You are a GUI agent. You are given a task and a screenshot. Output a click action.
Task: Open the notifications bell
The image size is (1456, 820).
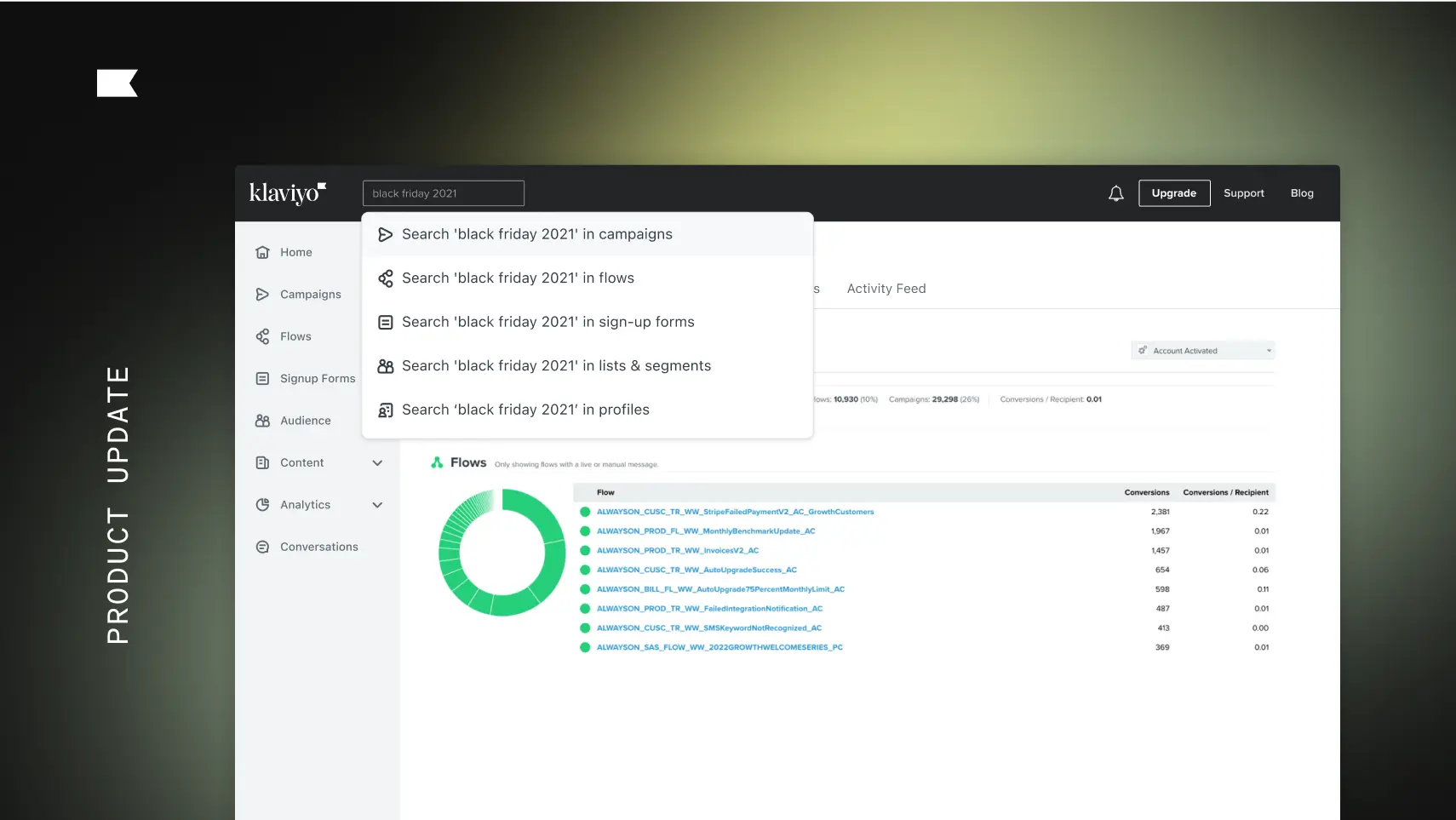click(x=1115, y=193)
